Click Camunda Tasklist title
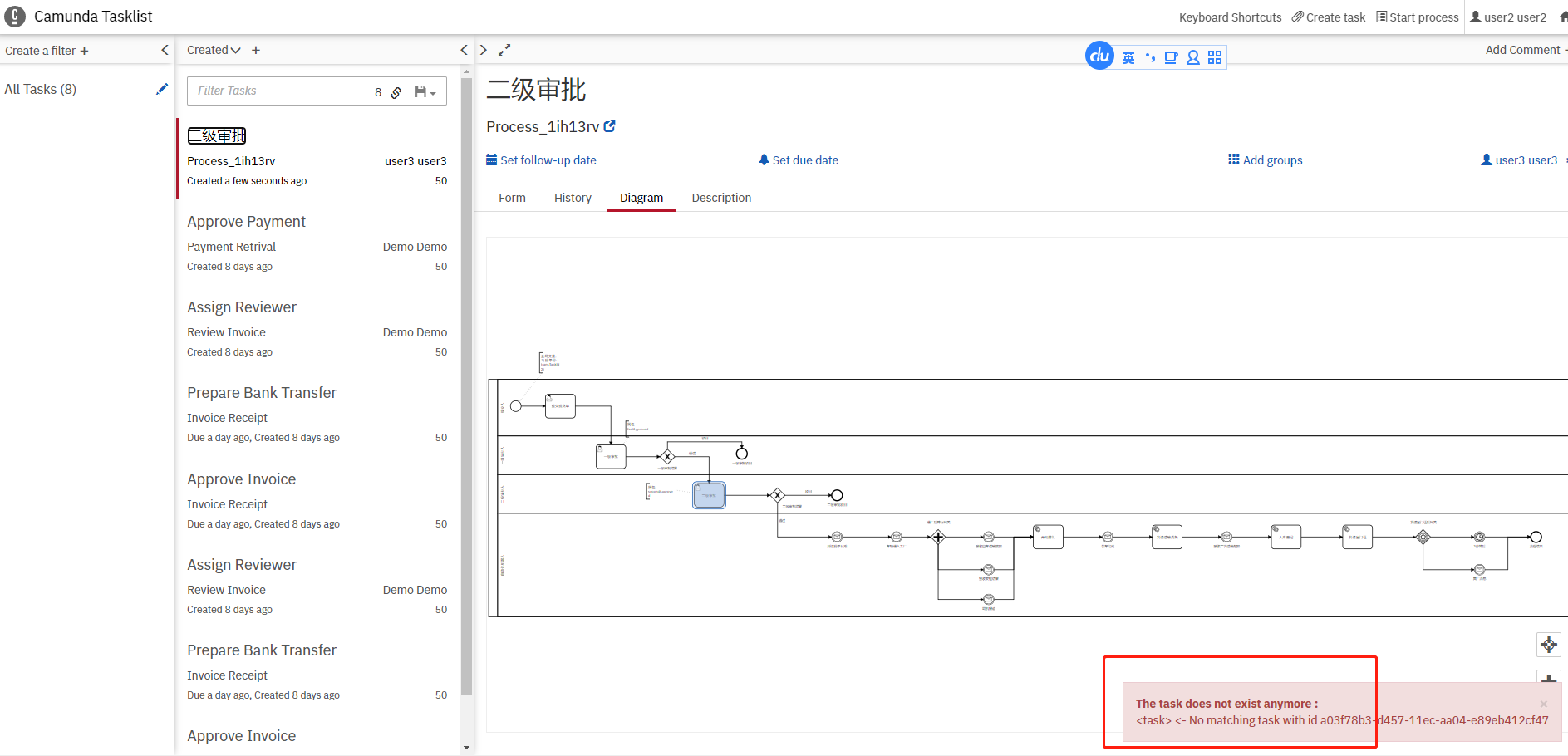Viewport: 1568px width, 756px height. coord(93,17)
